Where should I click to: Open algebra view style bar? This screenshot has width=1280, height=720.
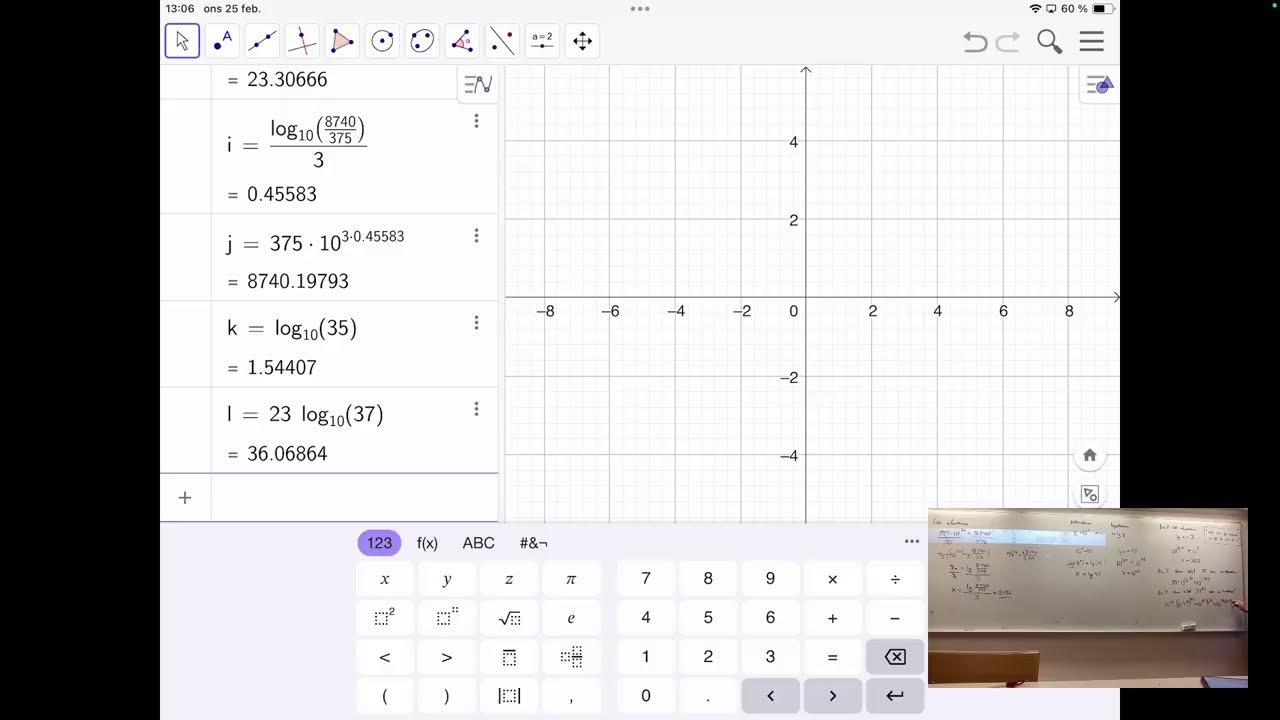tap(478, 85)
